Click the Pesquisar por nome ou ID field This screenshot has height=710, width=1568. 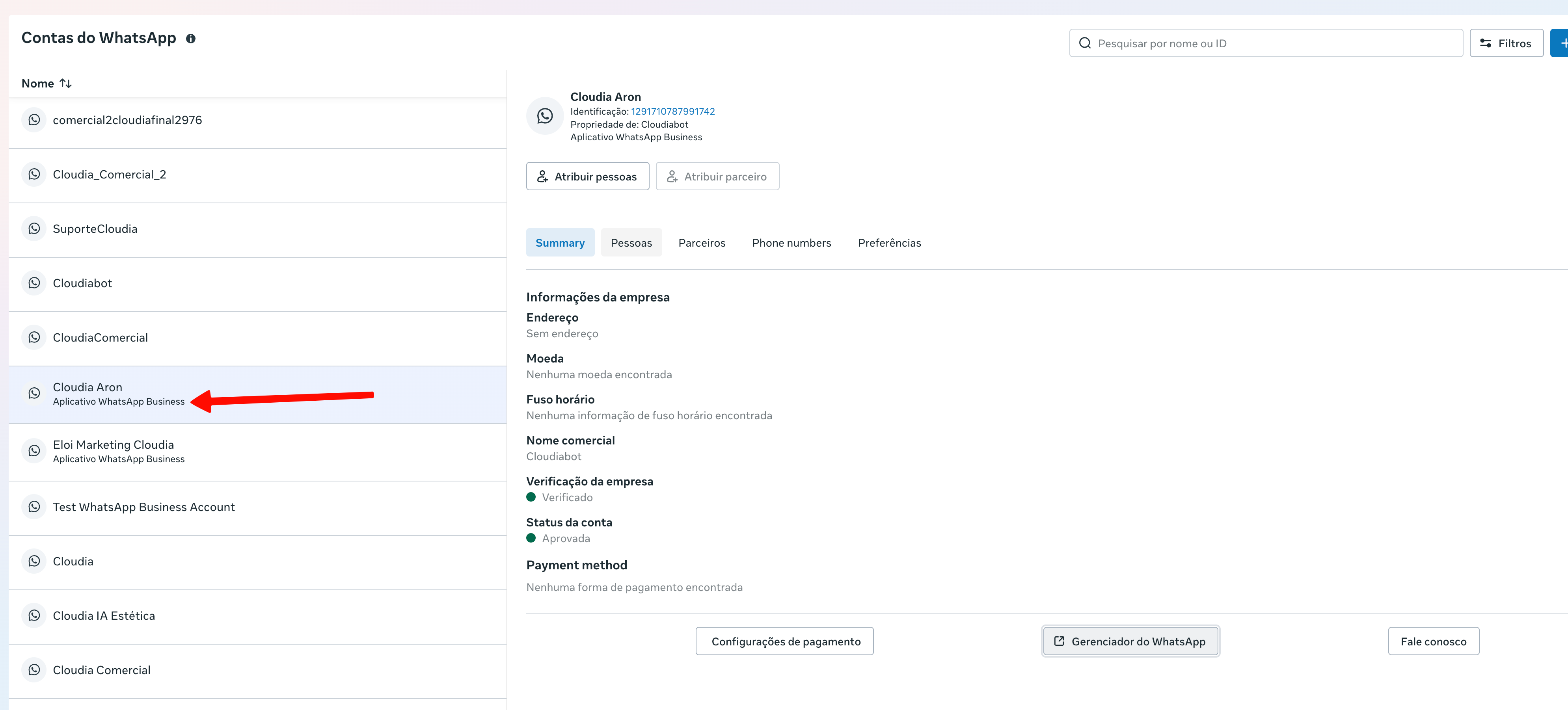1266,43
